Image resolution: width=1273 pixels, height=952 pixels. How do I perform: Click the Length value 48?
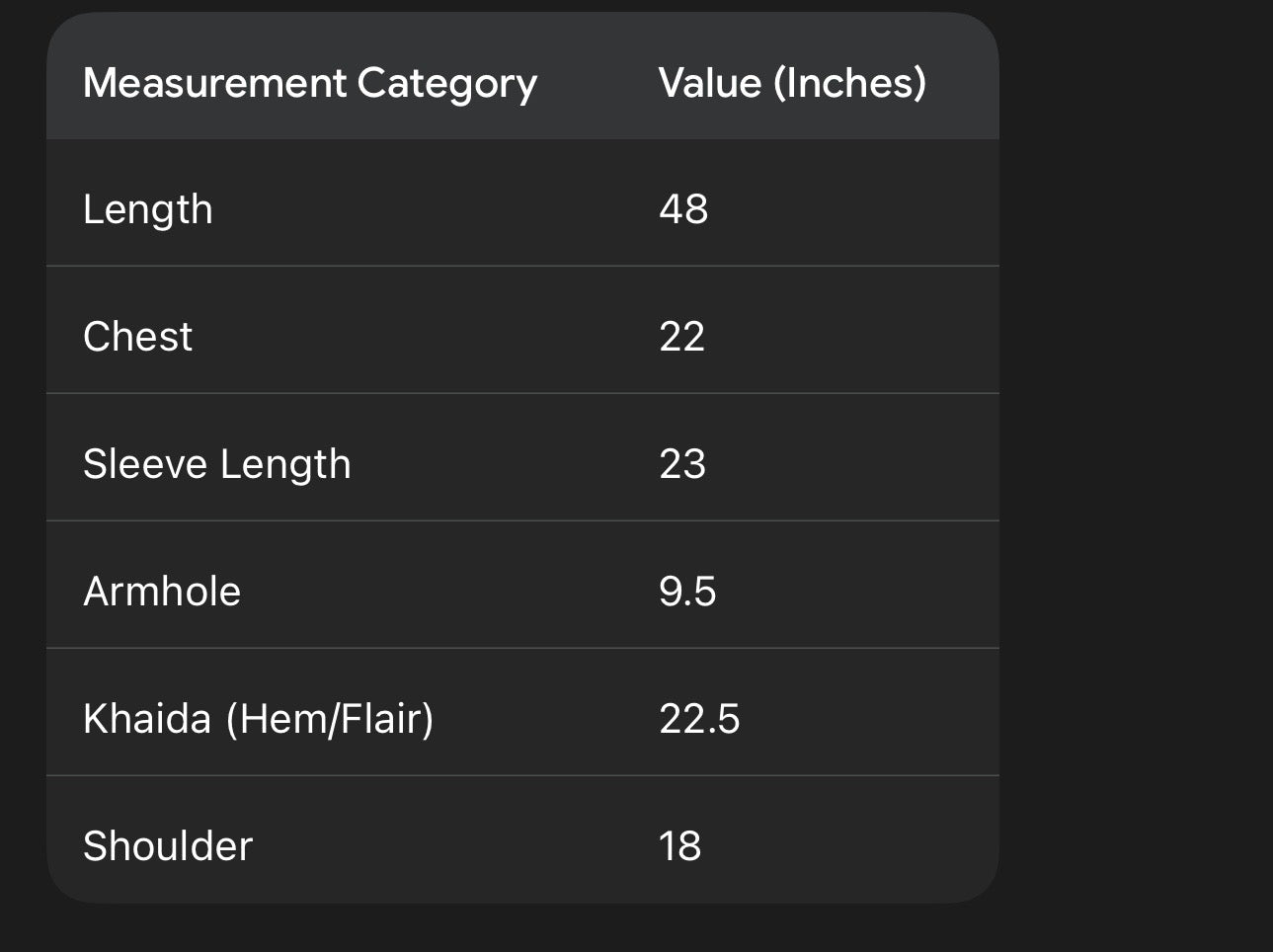tap(683, 209)
